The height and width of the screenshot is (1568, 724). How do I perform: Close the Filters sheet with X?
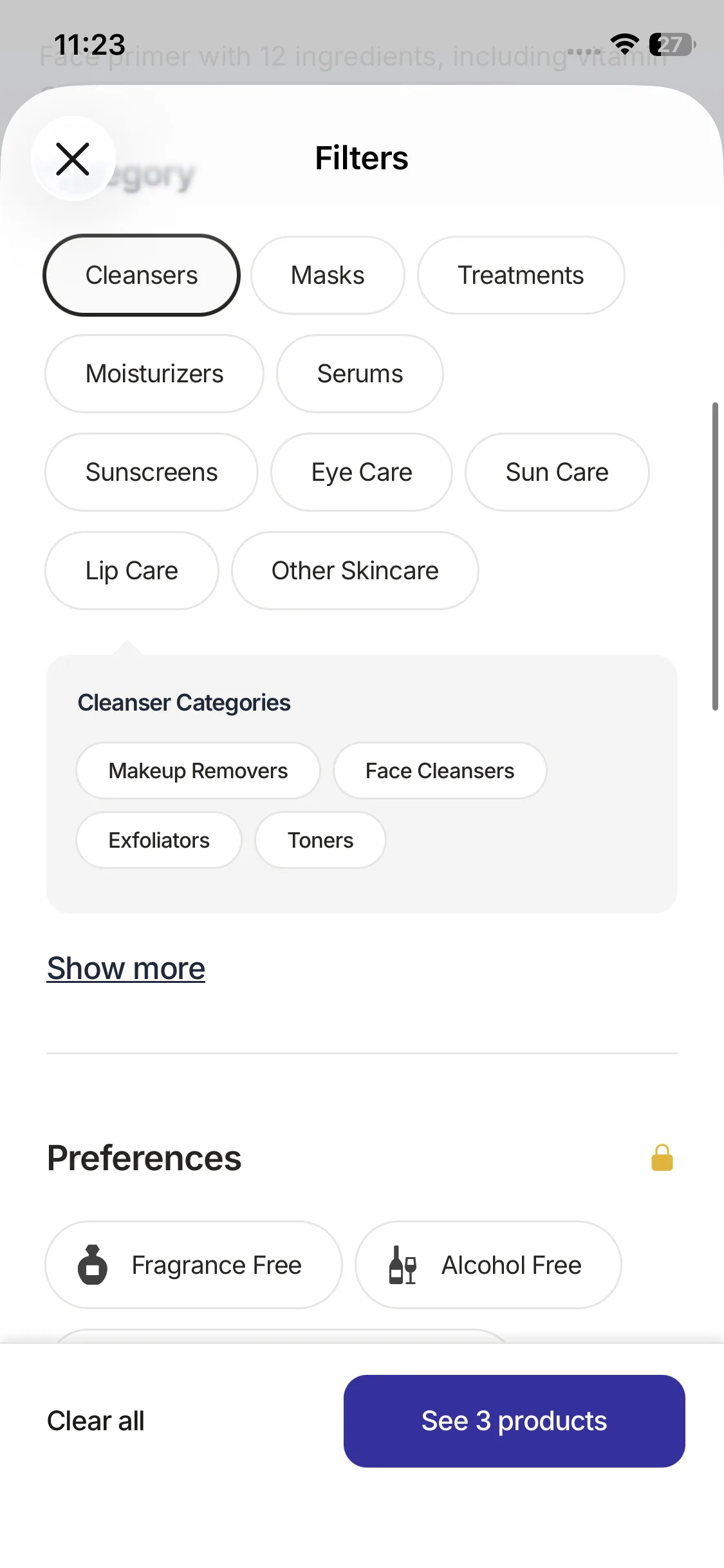(73, 159)
